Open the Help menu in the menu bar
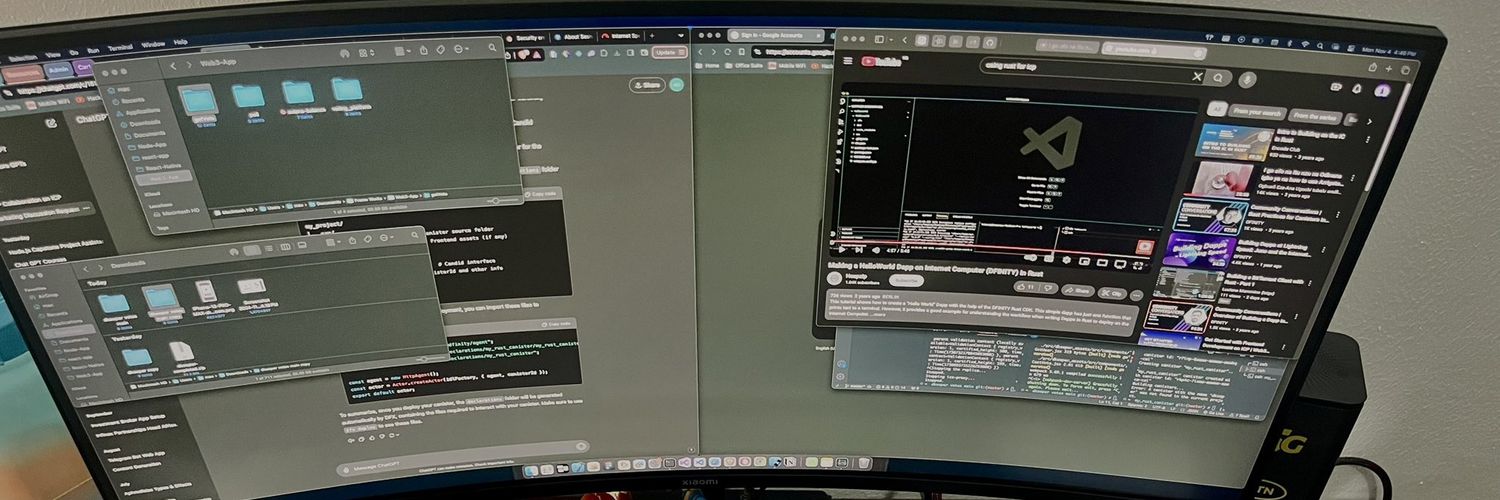The height and width of the screenshot is (500, 1500). click(181, 42)
